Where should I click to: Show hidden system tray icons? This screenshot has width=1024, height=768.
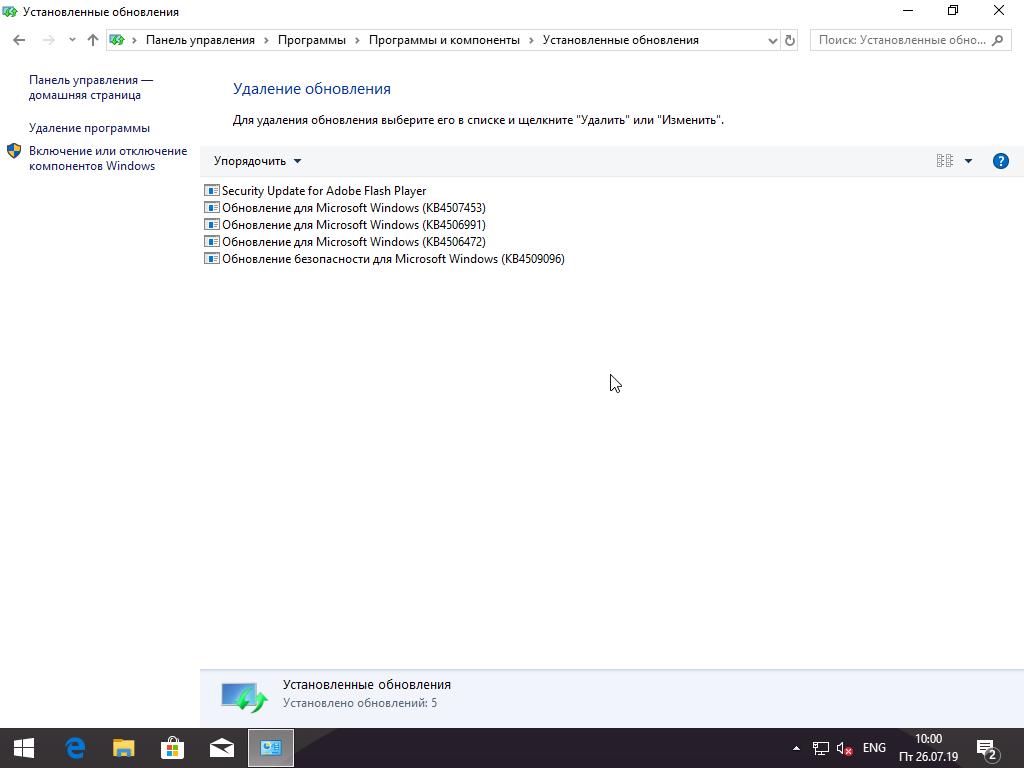point(796,748)
